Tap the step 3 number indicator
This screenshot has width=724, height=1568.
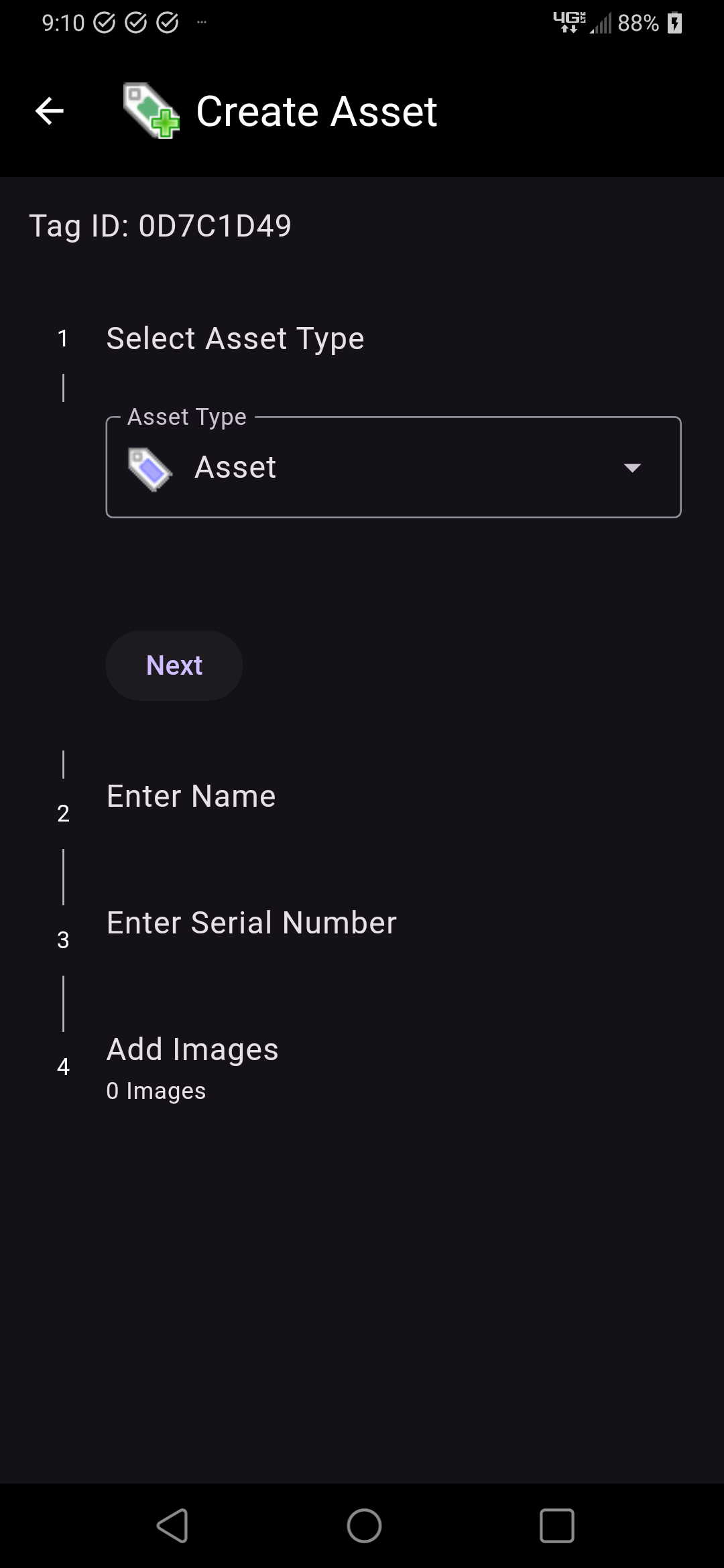63,940
